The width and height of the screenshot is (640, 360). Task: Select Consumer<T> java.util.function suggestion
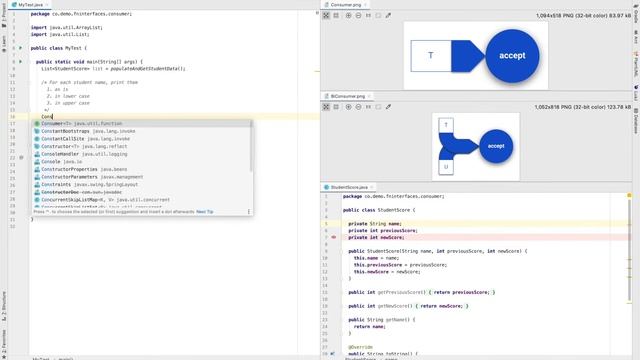click(142, 123)
